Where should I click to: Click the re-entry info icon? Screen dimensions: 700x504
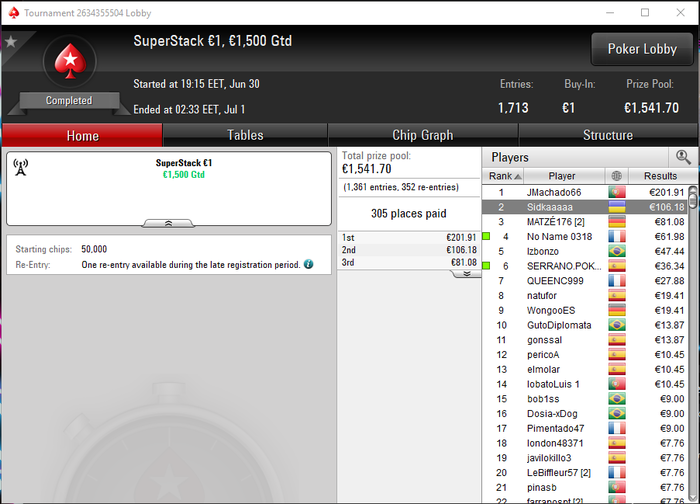pos(308,264)
